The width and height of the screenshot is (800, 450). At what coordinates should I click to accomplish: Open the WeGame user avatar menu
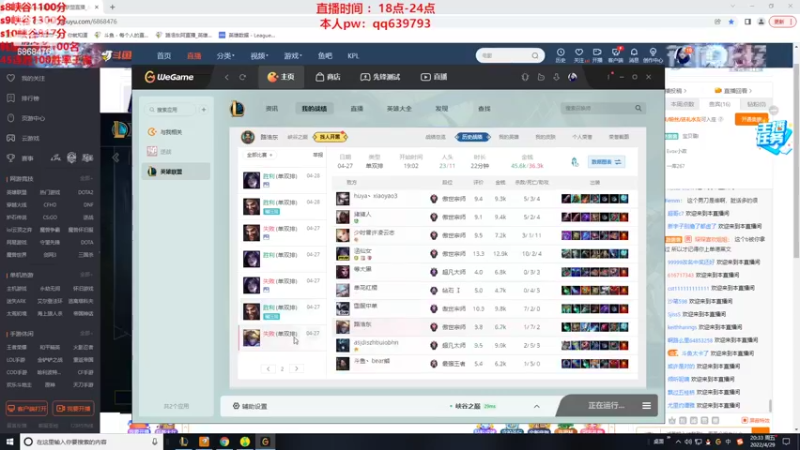click(572, 77)
